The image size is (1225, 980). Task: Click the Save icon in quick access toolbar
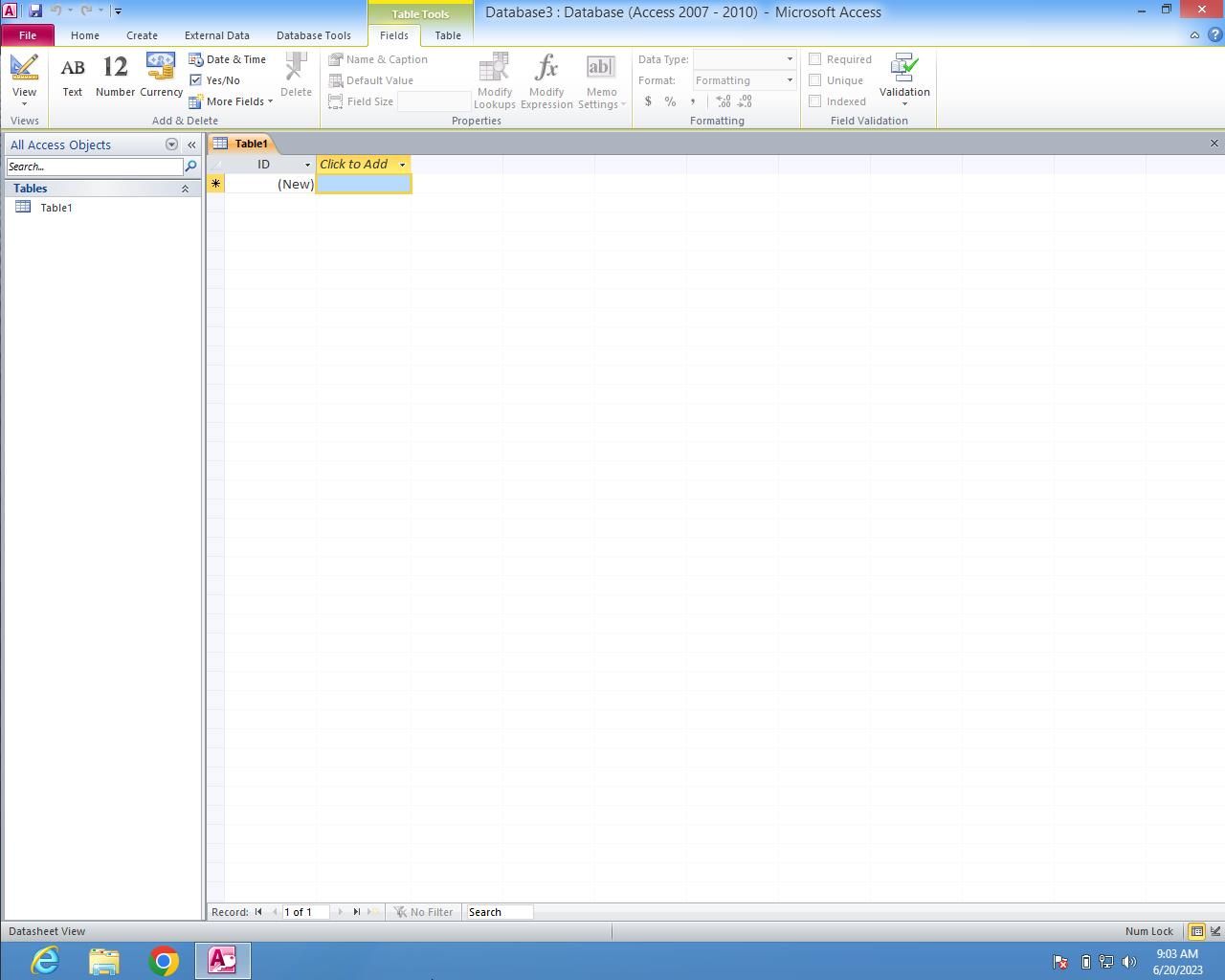[35, 11]
